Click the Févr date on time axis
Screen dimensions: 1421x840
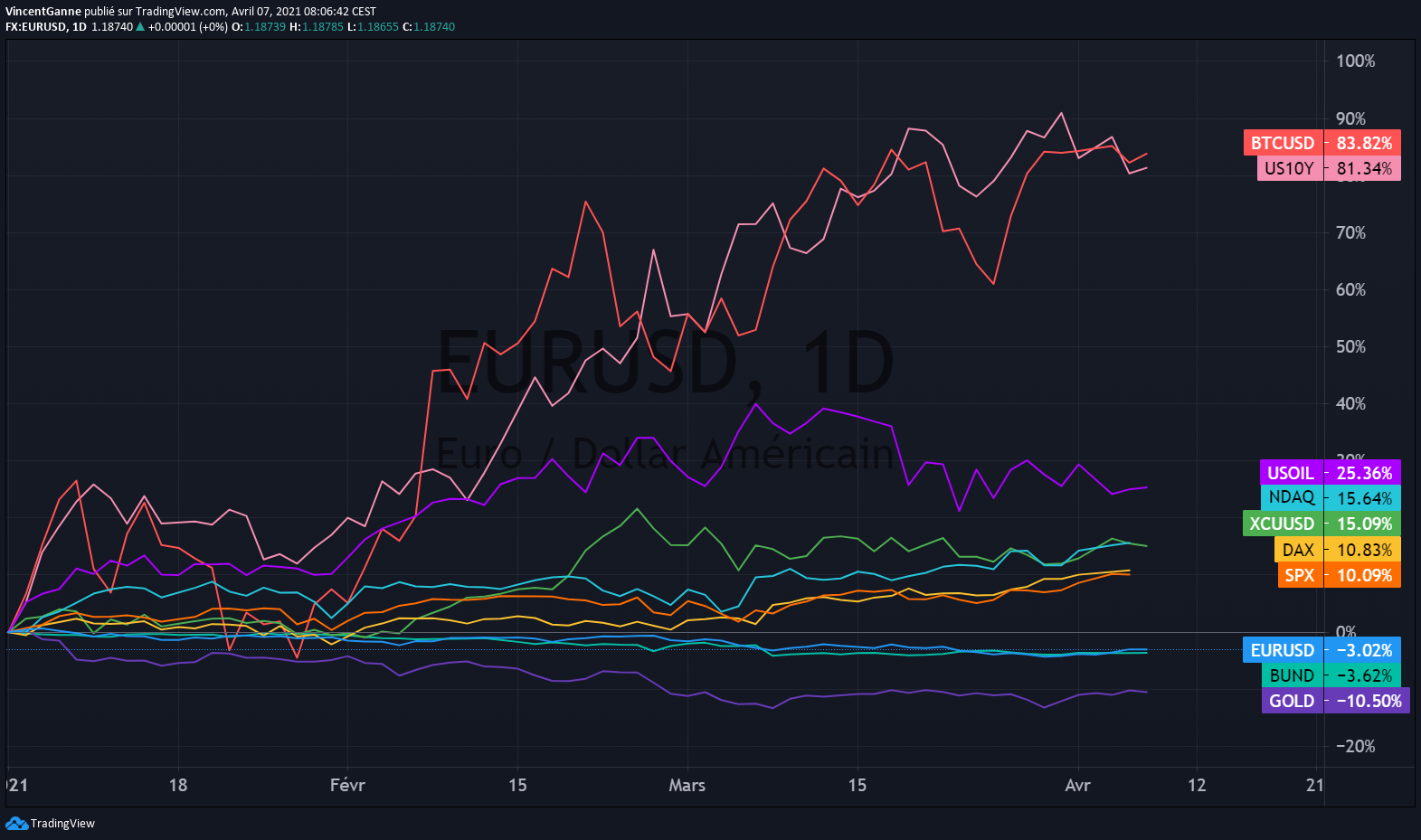point(347,785)
